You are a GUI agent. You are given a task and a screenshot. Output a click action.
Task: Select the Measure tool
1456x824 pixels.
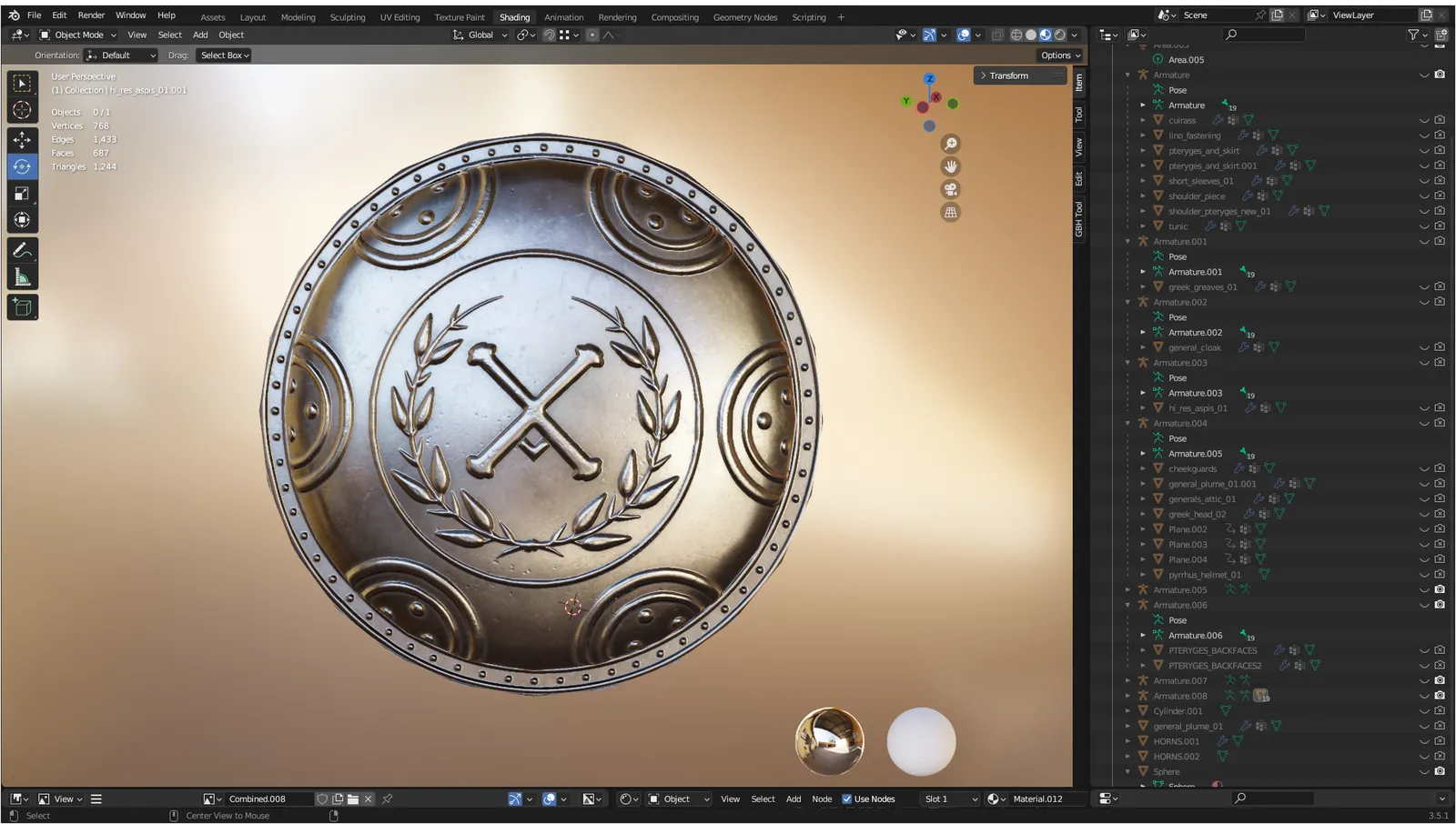click(22, 277)
